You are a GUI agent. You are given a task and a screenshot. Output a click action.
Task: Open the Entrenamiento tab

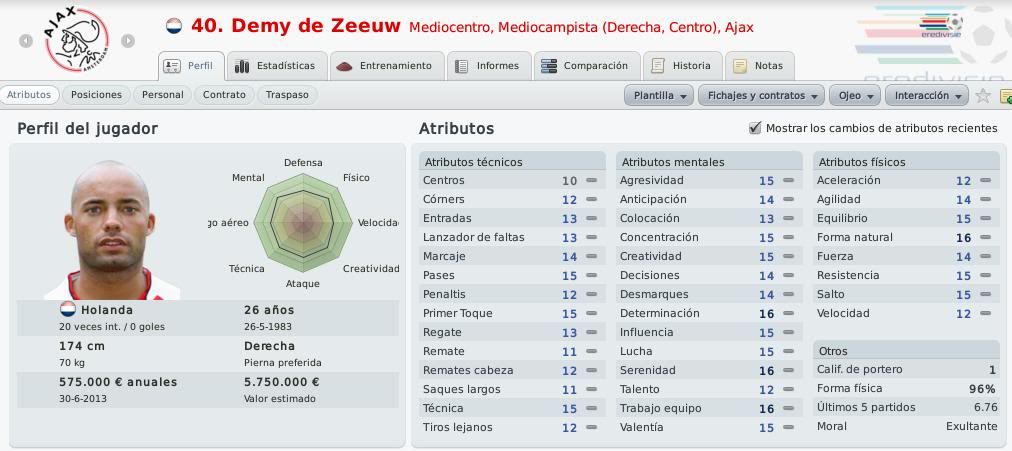point(385,66)
